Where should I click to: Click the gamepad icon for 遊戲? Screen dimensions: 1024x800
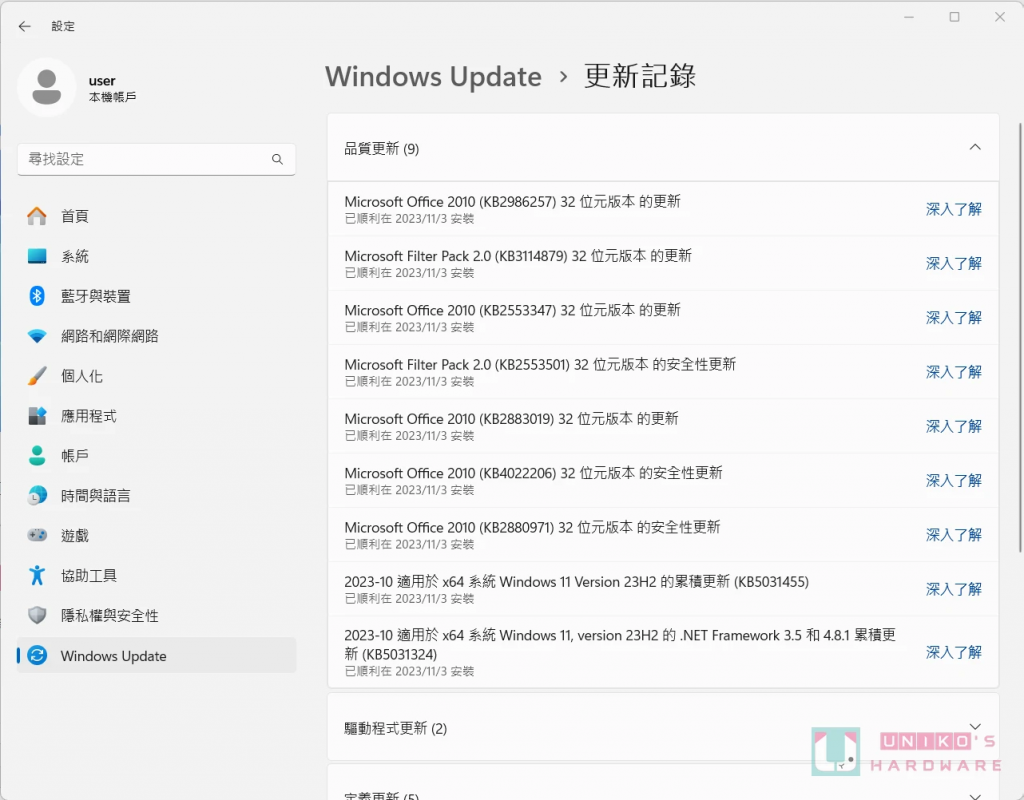pyautogui.click(x=37, y=536)
